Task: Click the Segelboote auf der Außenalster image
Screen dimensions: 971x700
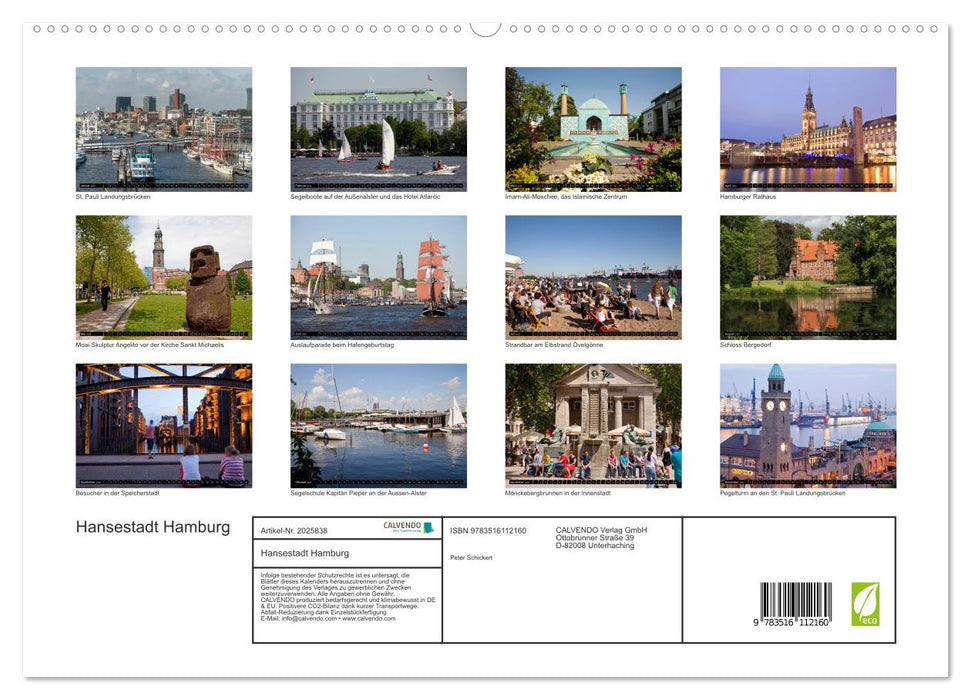Action: click(378, 128)
